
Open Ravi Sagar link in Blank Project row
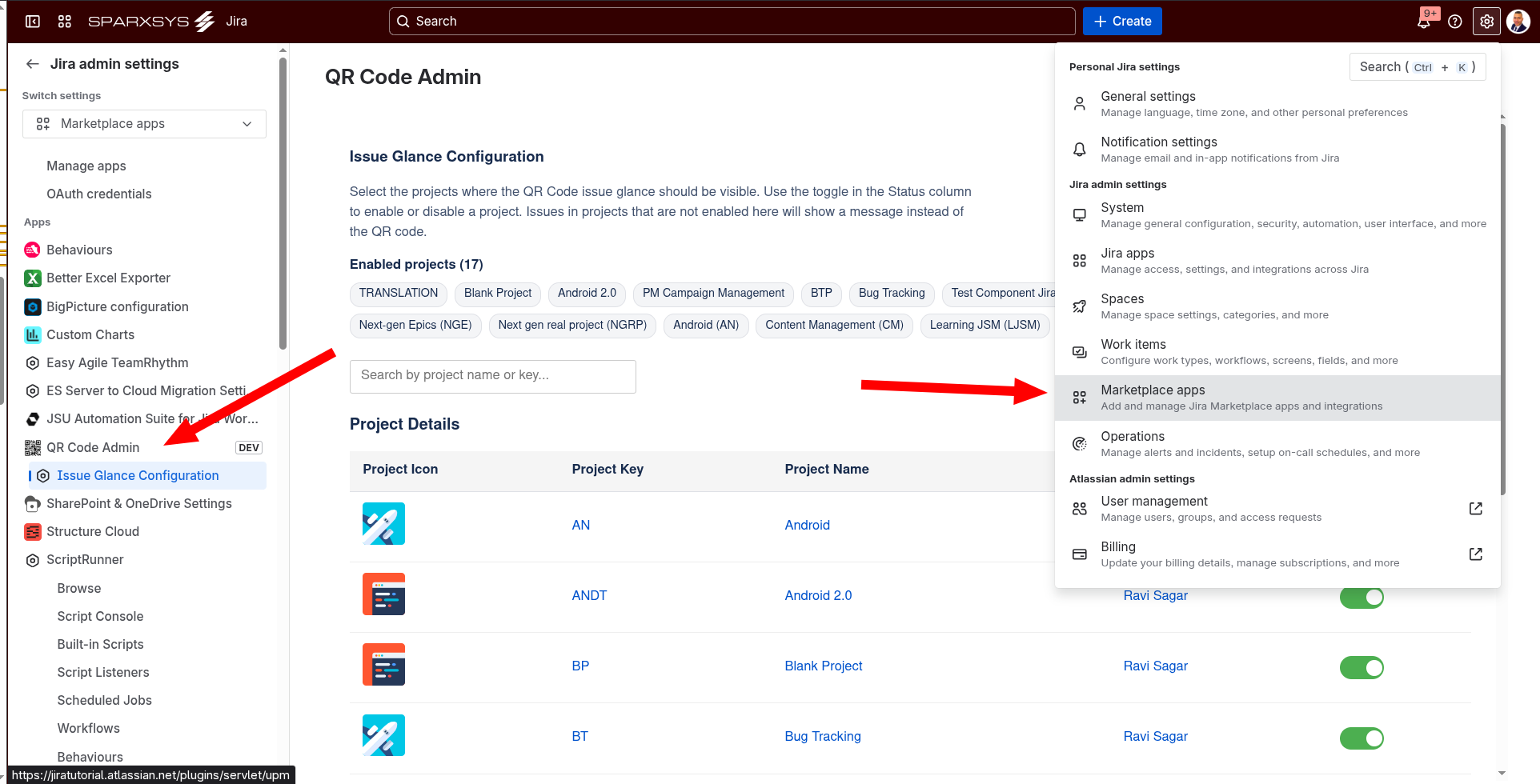point(1156,666)
